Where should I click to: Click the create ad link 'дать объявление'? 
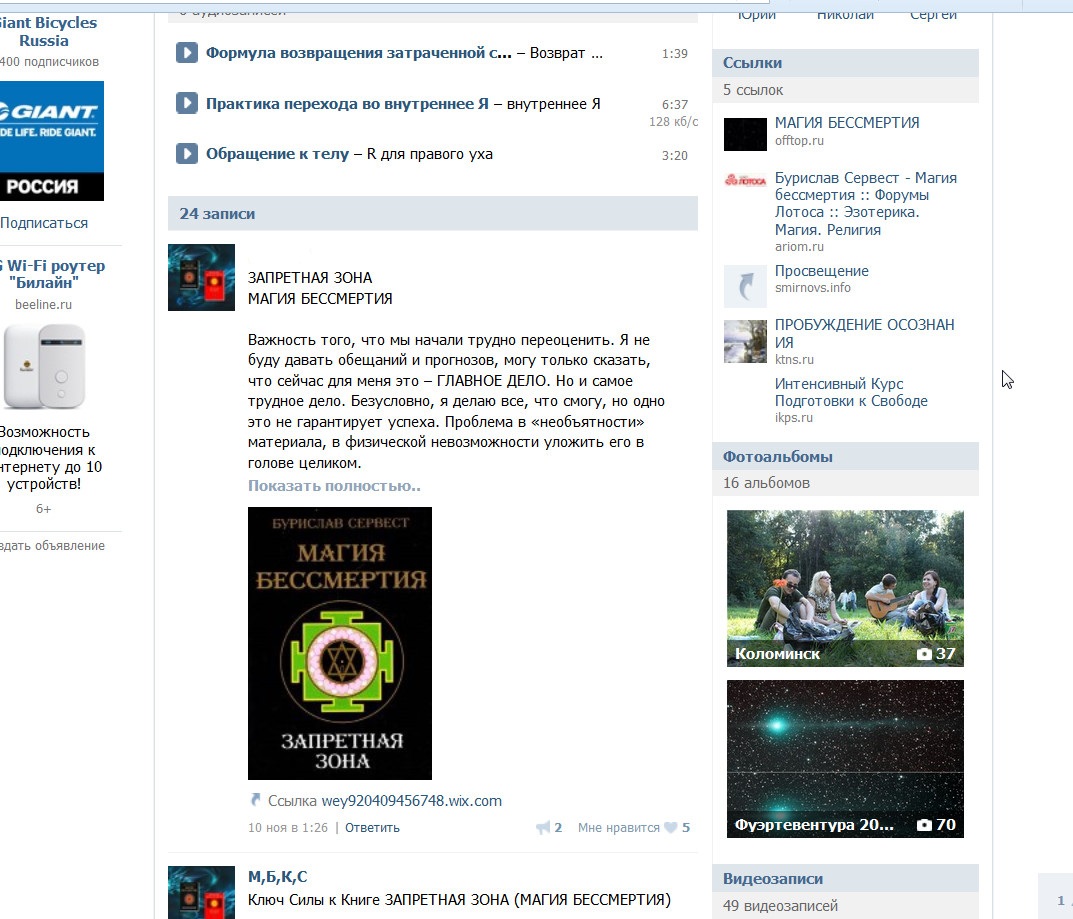coord(52,545)
